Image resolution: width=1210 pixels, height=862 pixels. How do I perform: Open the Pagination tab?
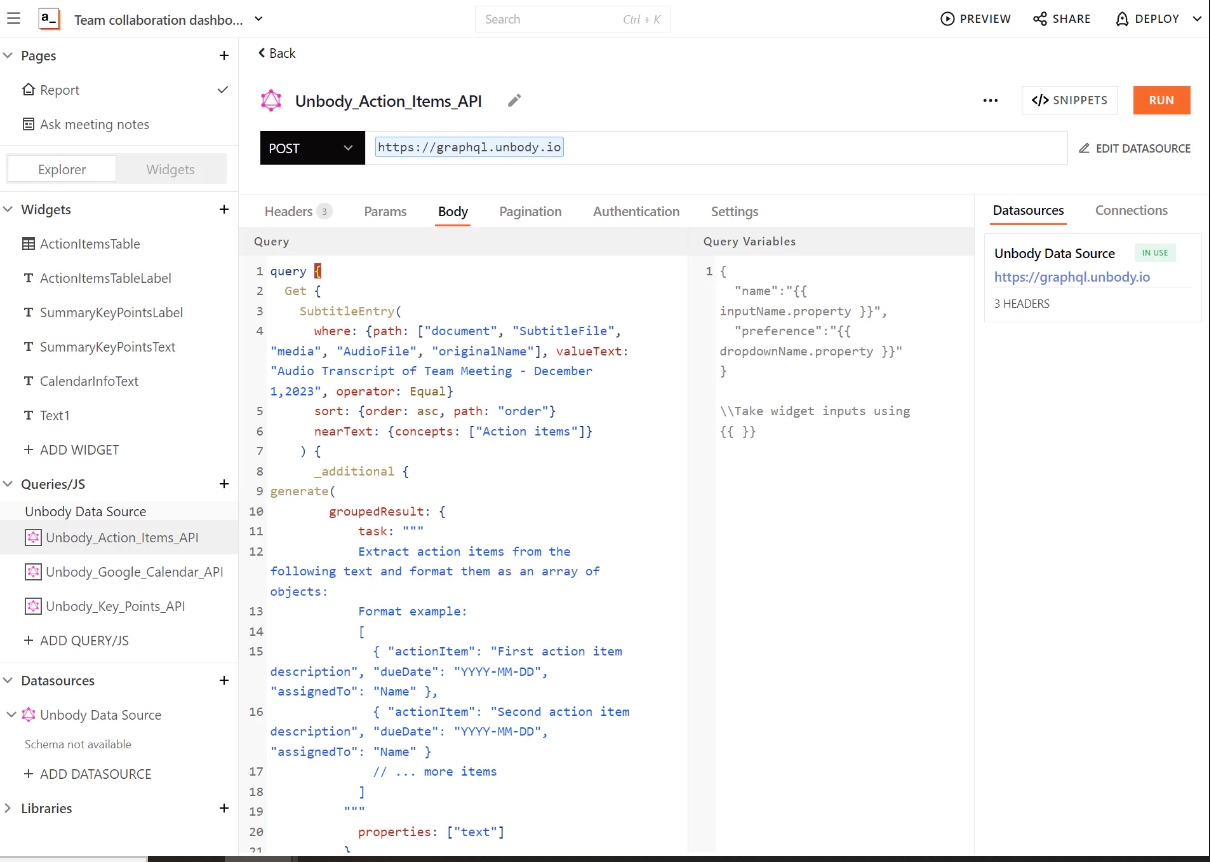click(x=530, y=211)
